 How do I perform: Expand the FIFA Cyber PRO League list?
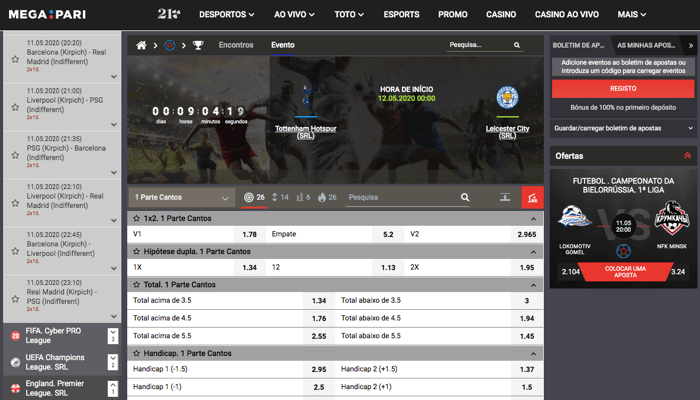(113, 336)
